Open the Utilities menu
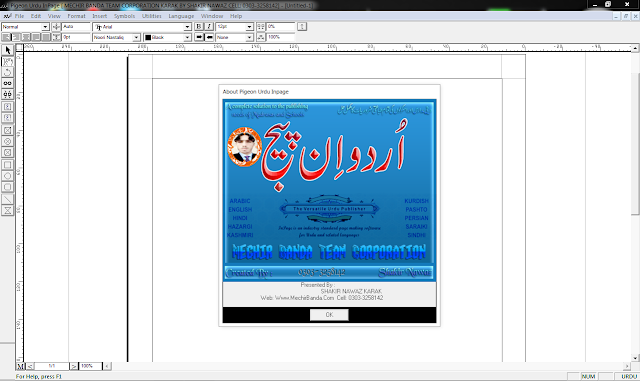The image size is (640, 381). 152,16
